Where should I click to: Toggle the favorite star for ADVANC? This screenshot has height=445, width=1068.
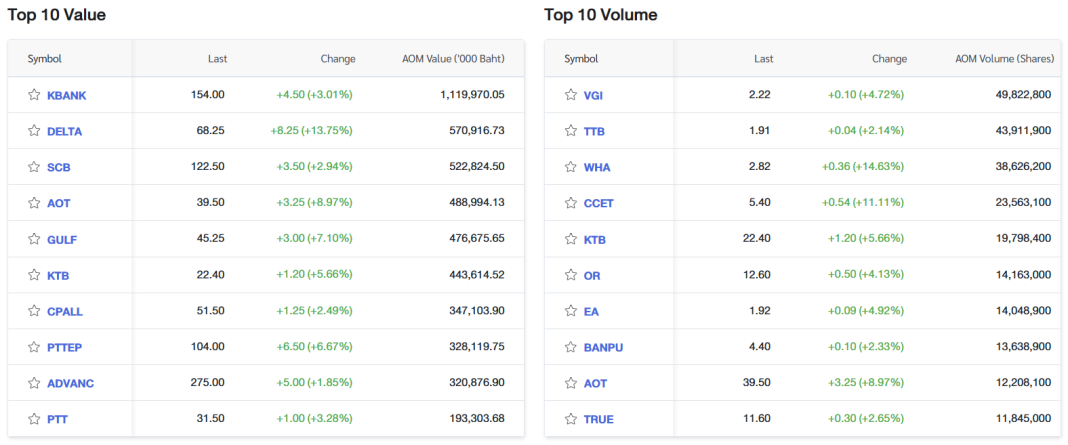point(34,383)
